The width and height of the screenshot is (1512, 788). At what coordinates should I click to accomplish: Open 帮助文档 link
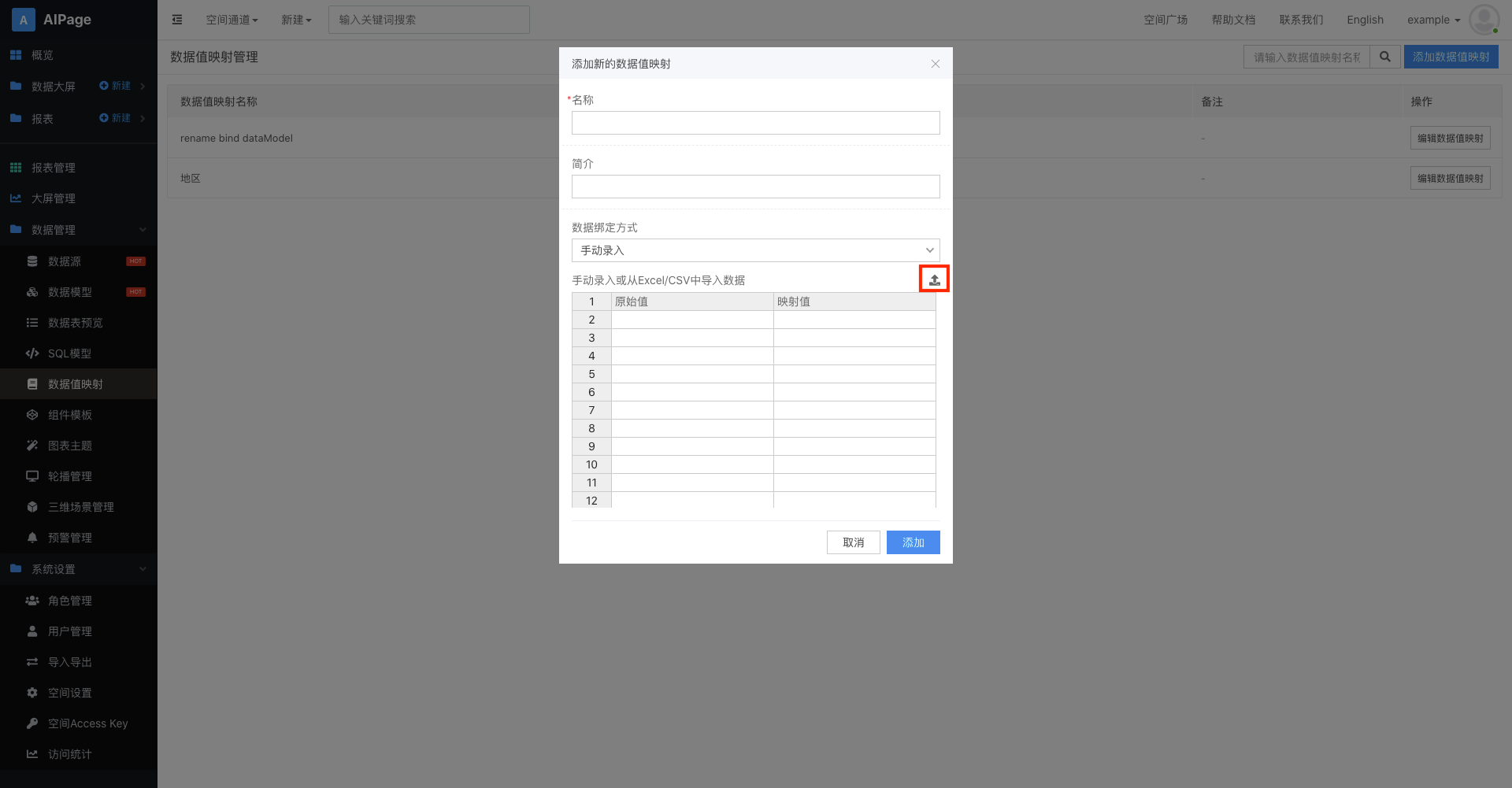1234,20
